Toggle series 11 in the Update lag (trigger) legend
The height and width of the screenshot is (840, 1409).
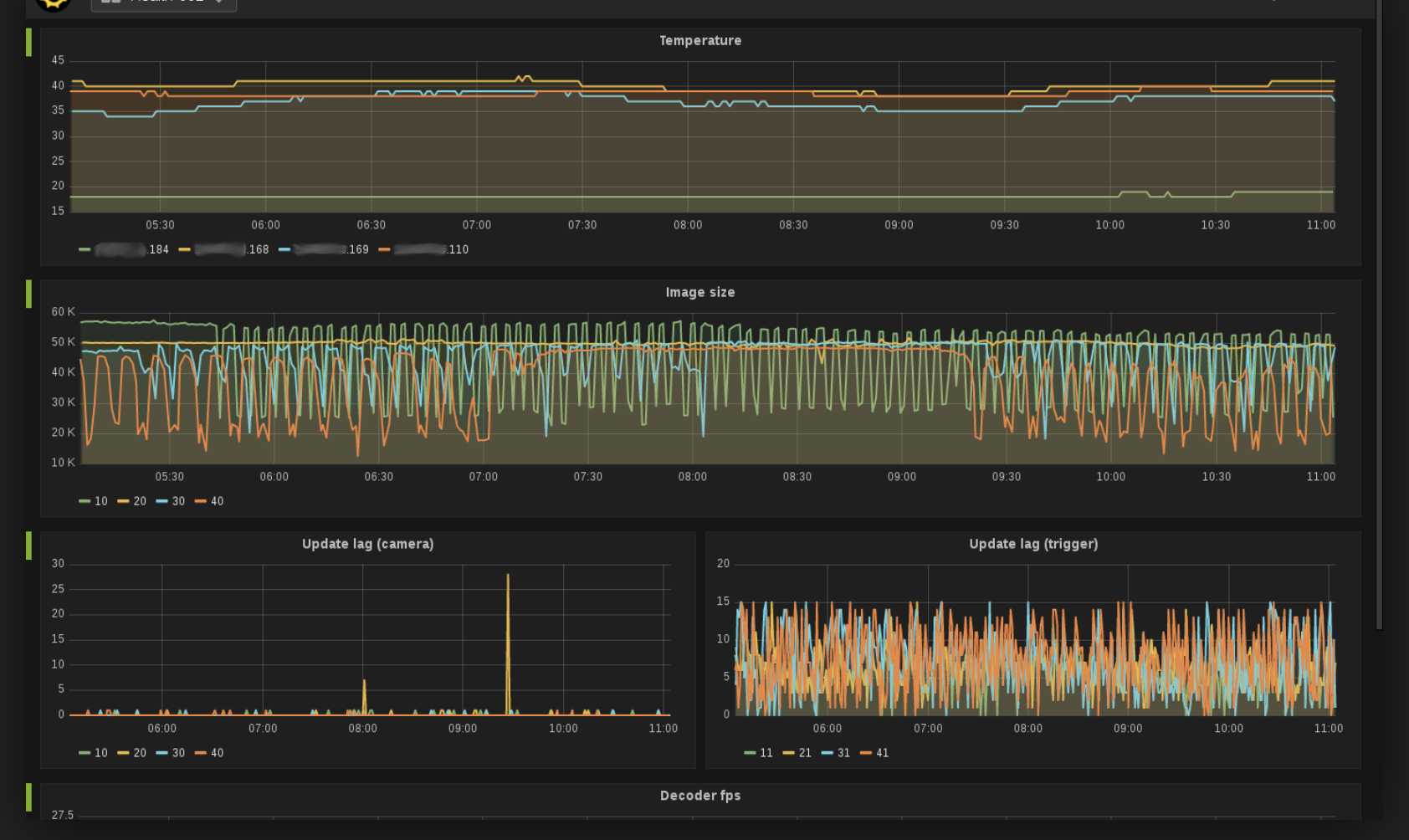click(759, 753)
